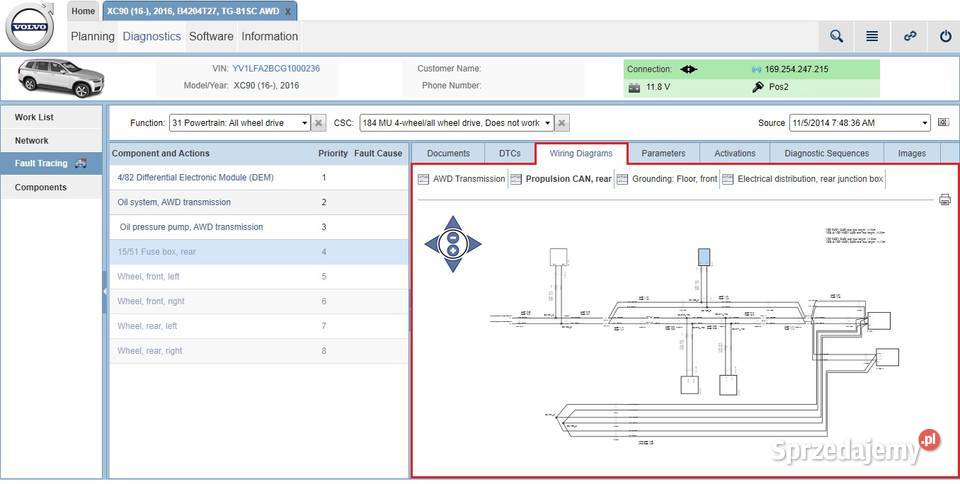
Task: Click the Propulsion CAN, rear diagram icon
Action: [516, 179]
